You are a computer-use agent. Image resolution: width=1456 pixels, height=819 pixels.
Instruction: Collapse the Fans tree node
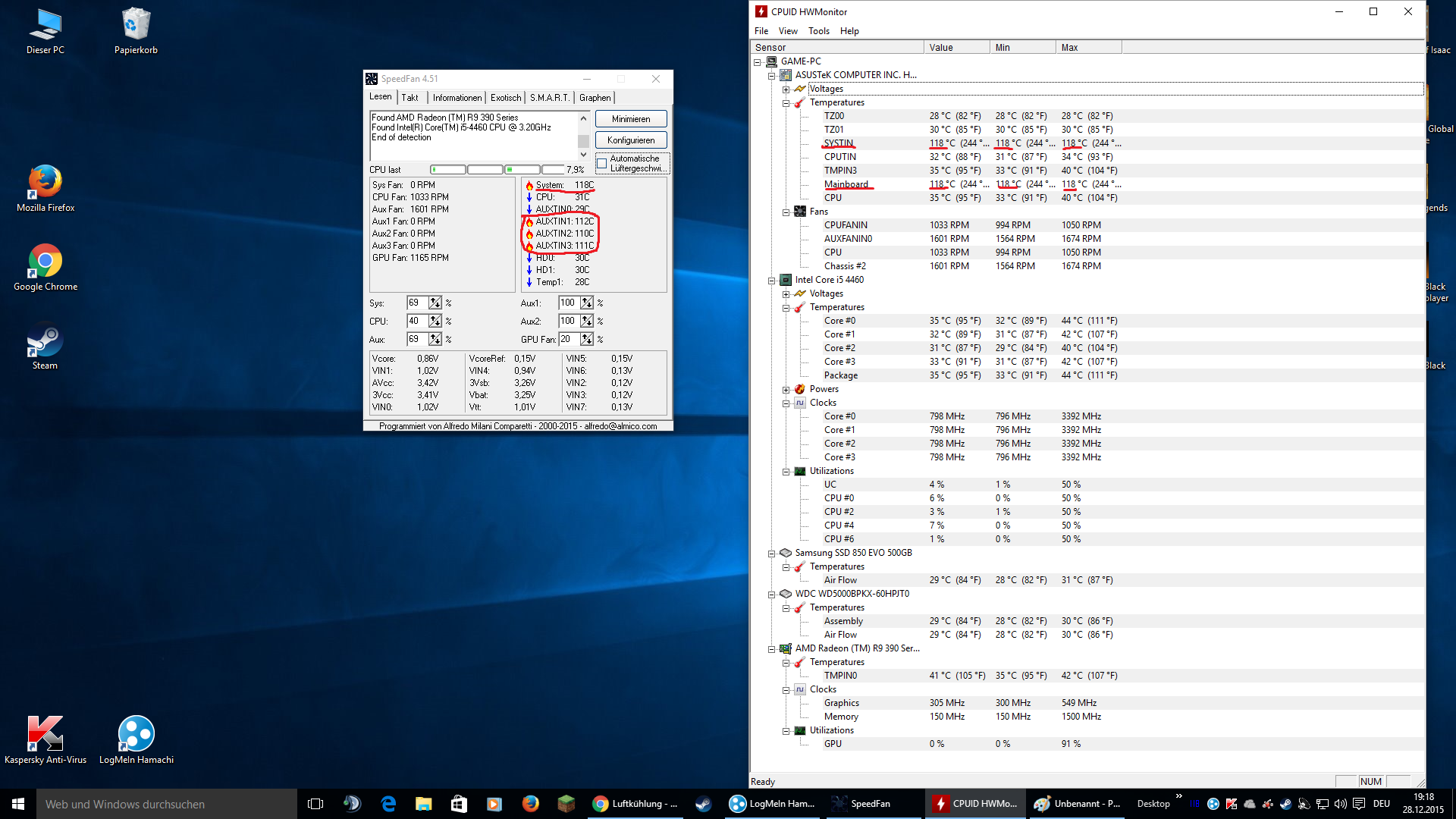click(x=786, y=212)
